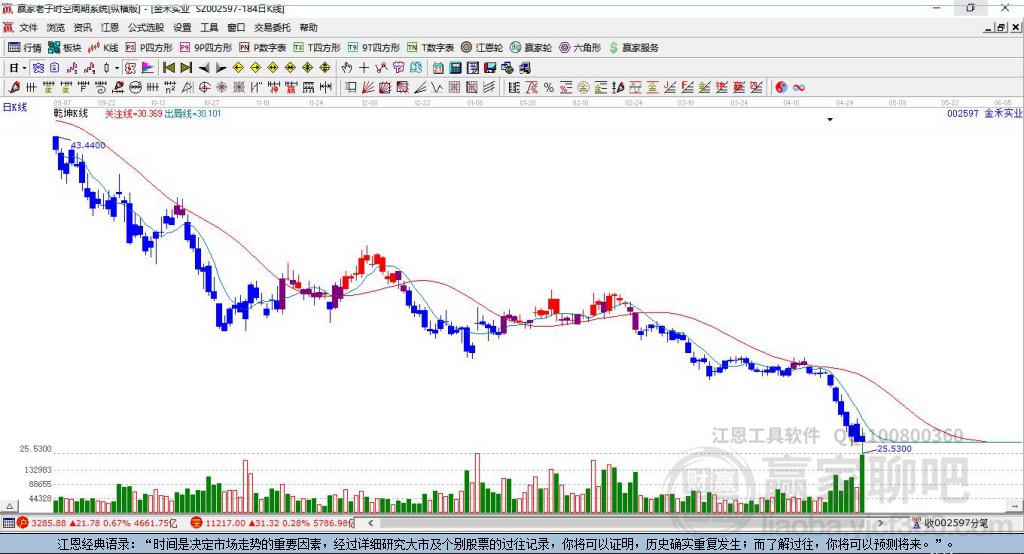Select the spiral drawing tool
The image size is (1024, 554).
tap(101, 88)
